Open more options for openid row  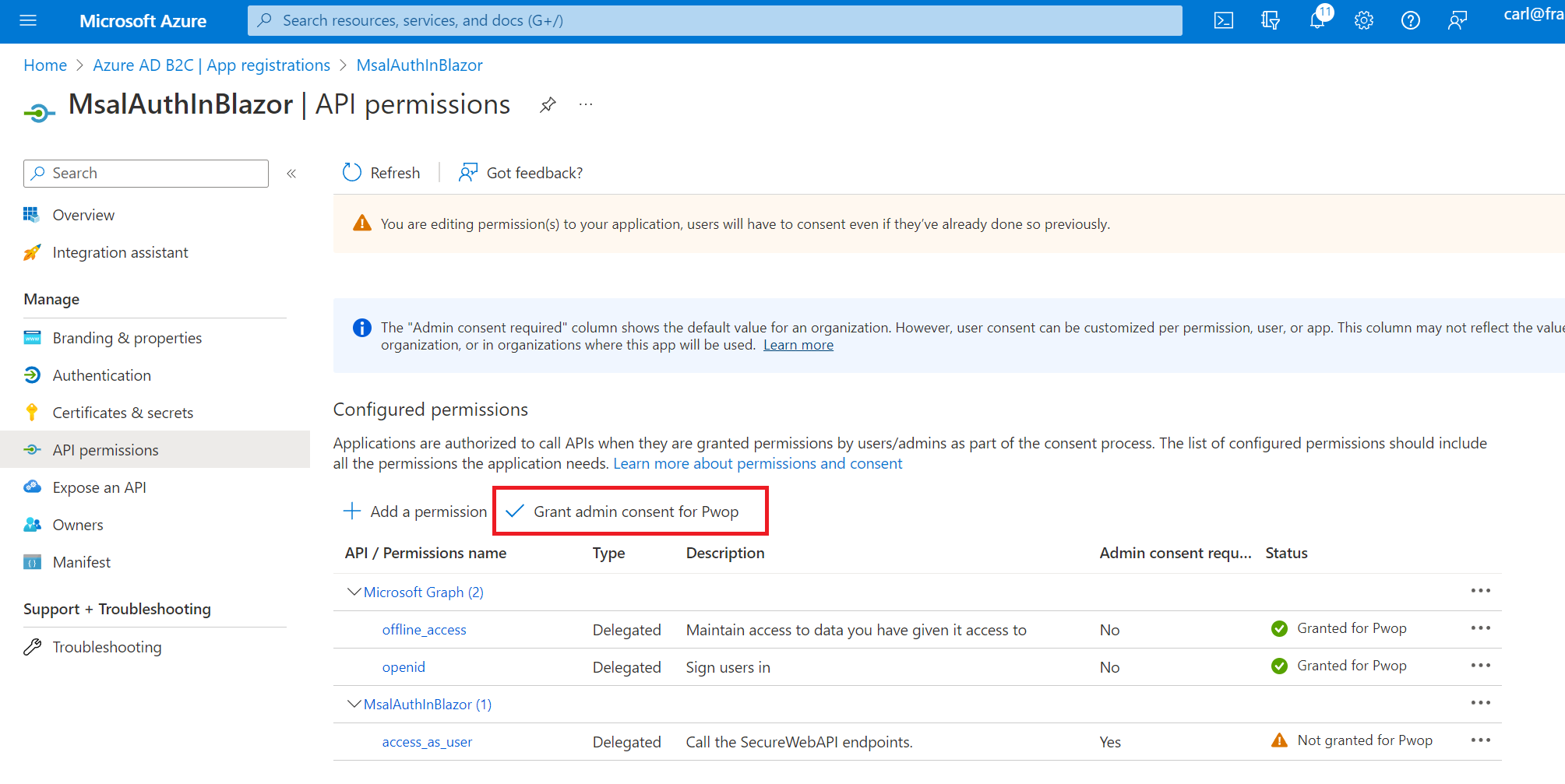(x=1480, y=666)
